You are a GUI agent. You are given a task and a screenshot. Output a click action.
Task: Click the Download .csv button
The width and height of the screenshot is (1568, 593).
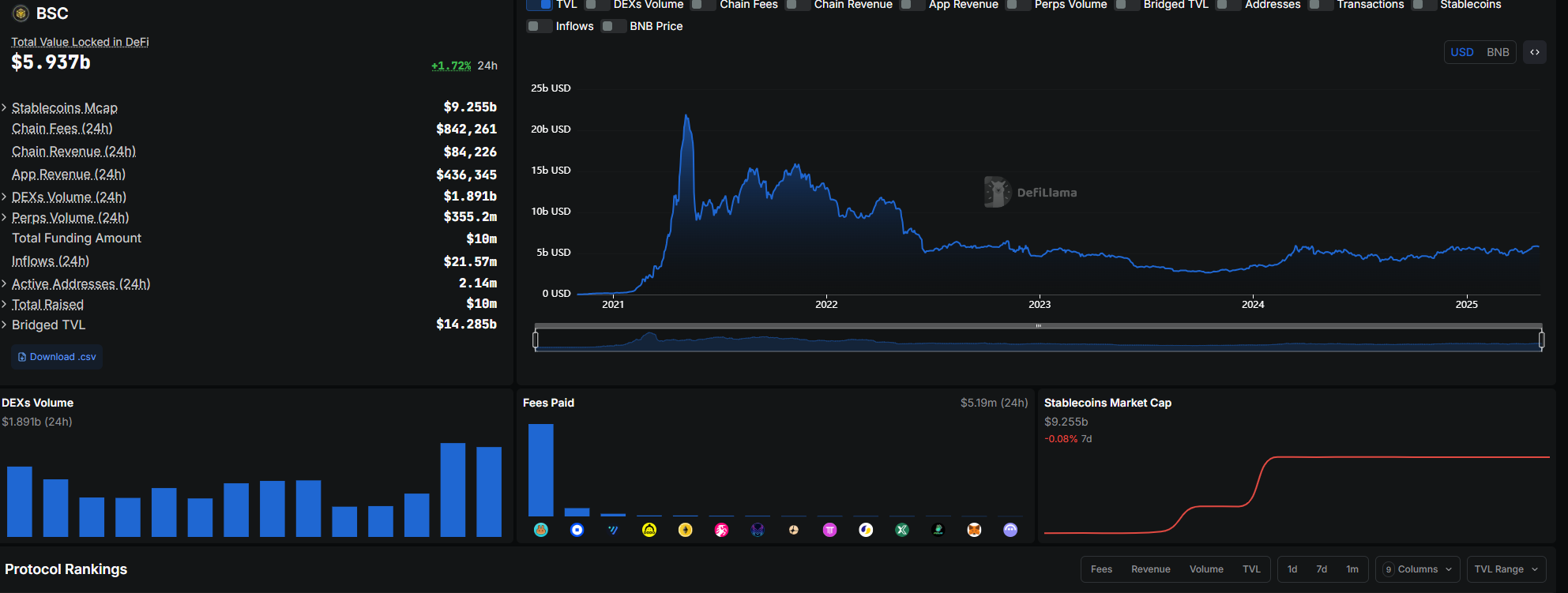pyautogui.click(x=57, y=357)
